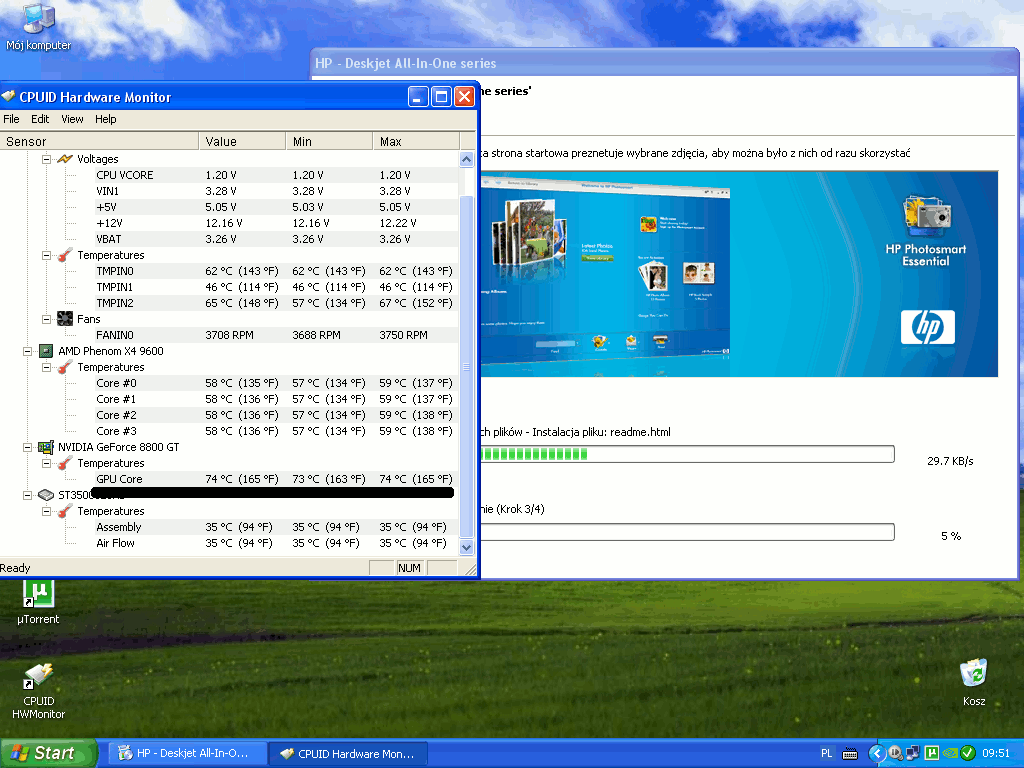Click the Voltages lightning icon in sensor tree
This screenshot has height=768, width=1024.
click(x=64, y=159)
